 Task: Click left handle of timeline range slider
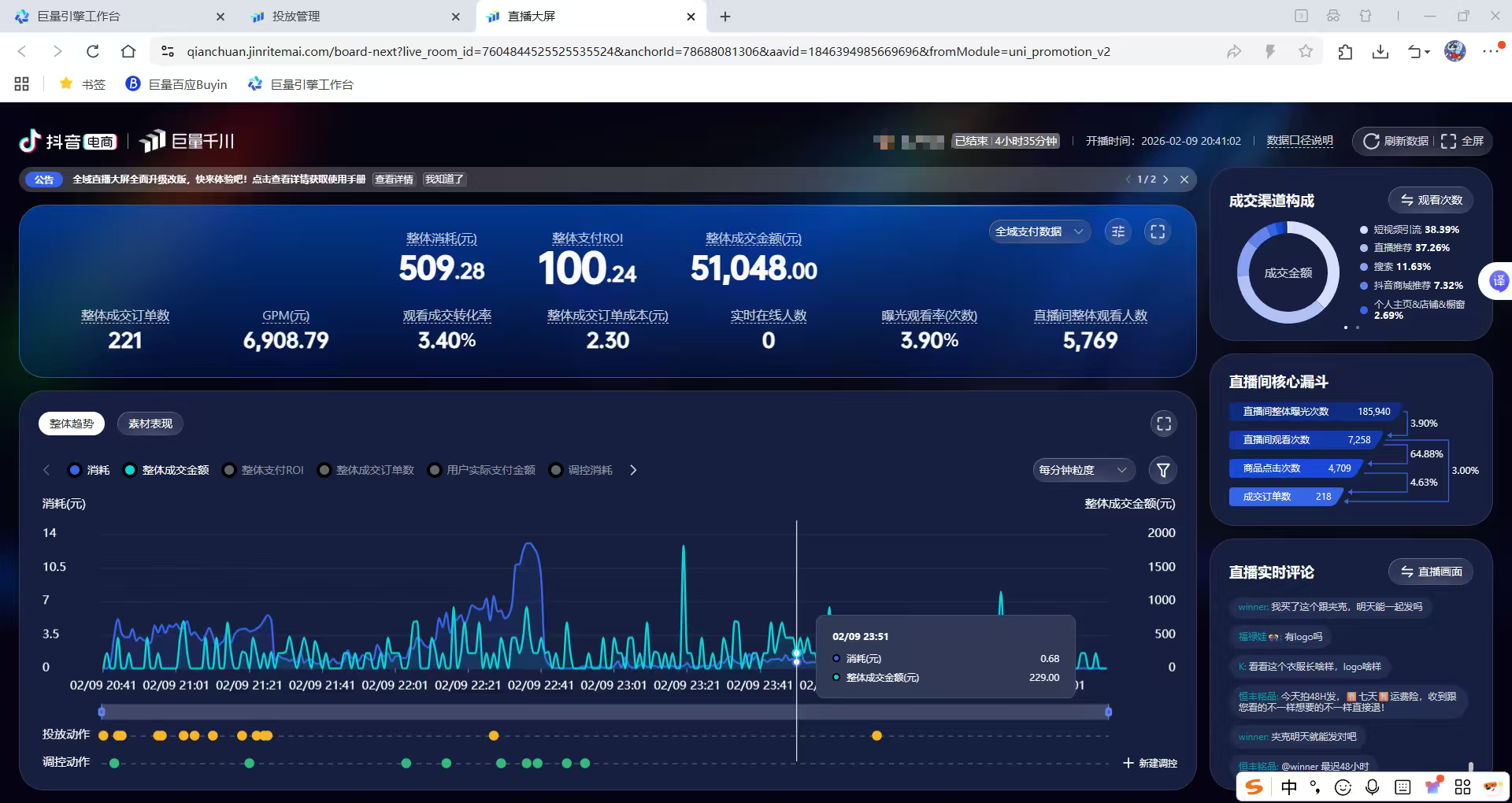pyautogui.click(x=102, y=712)
